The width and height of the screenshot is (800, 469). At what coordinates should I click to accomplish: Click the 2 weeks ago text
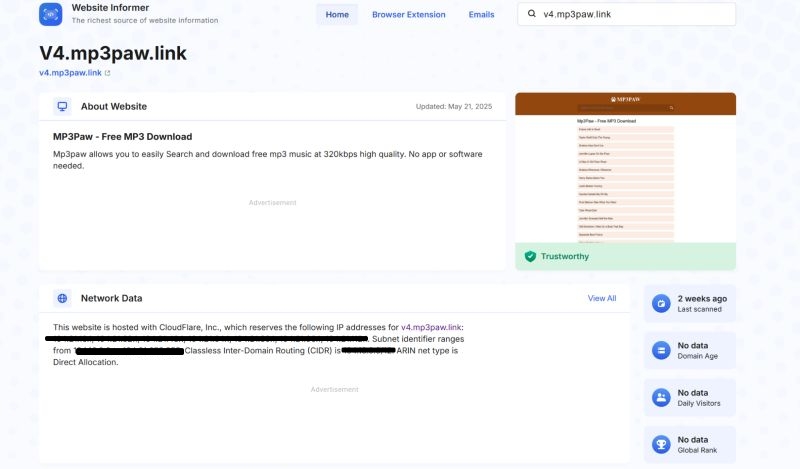(x=702, y=299)
